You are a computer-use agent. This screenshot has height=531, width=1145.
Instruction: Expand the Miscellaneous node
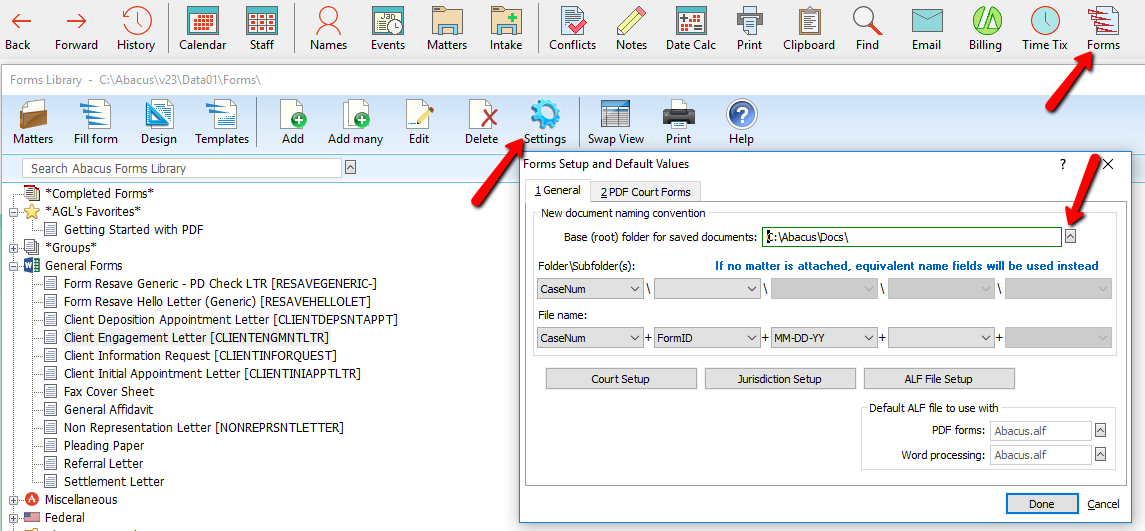click(14, 500)
